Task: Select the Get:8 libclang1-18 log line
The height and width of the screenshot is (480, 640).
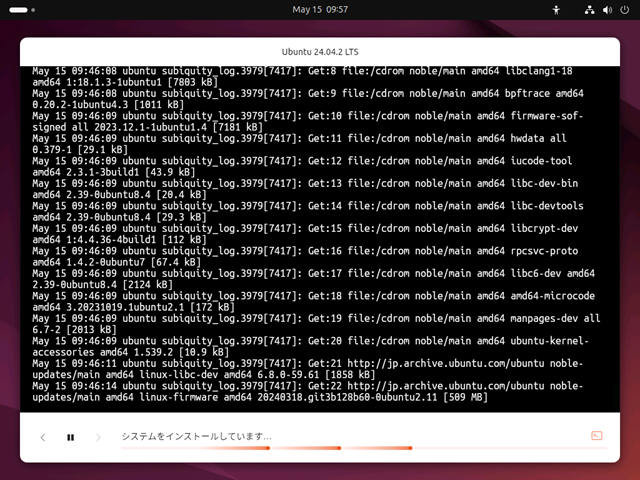Action: (x=302, y=77)
